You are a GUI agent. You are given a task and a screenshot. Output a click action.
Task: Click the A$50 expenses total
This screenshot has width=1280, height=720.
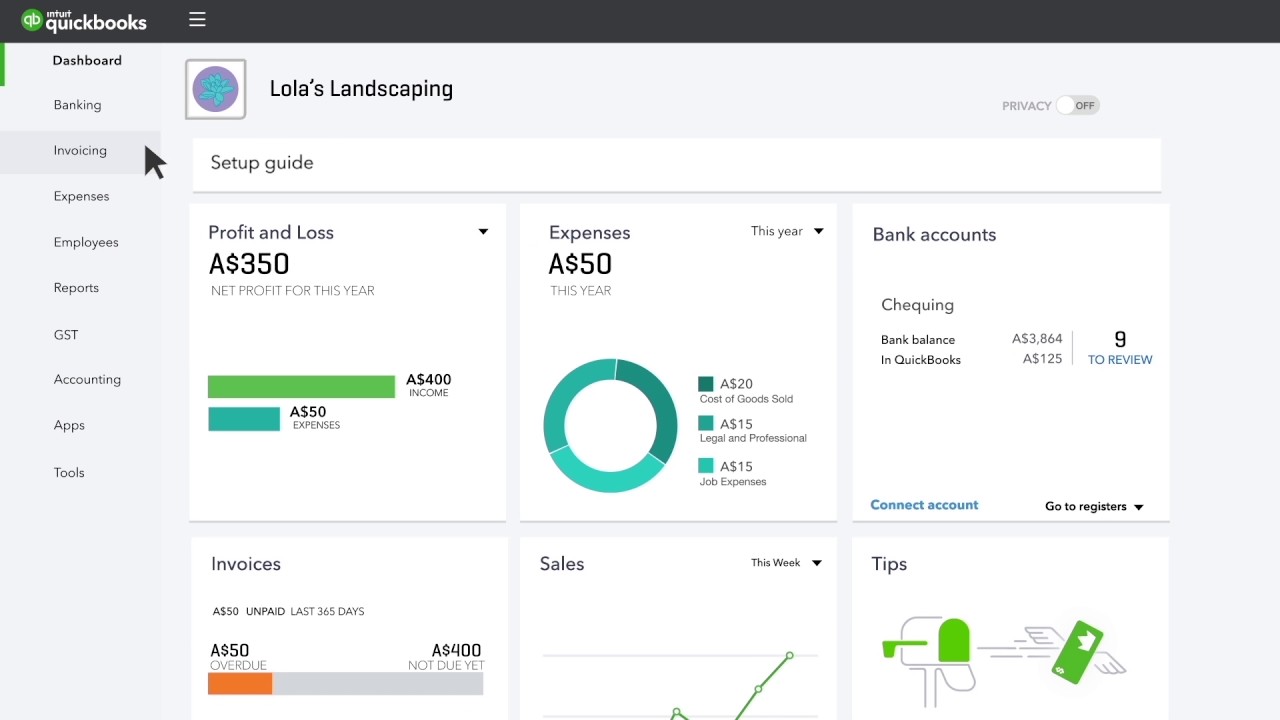click(x=580, y=264)
